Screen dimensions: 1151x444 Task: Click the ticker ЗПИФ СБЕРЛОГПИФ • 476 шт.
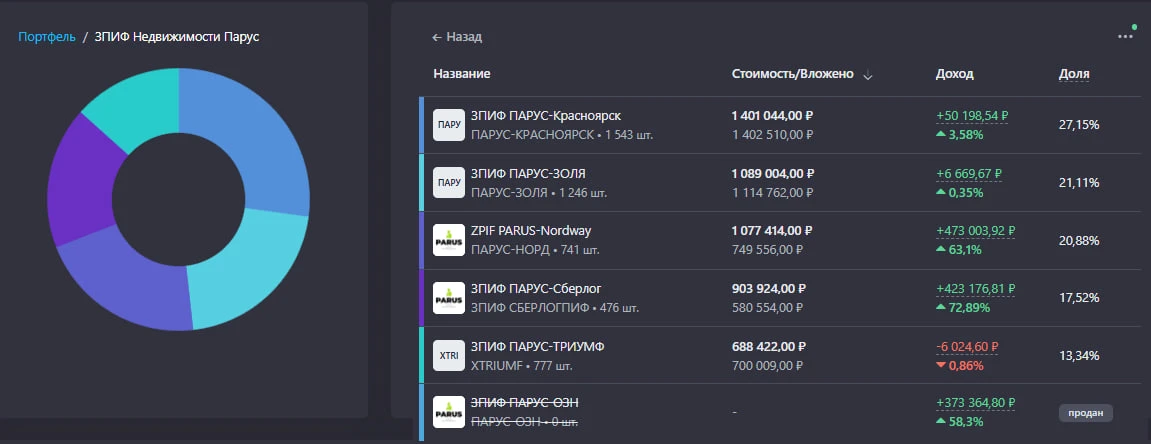(x=555, y=307)
